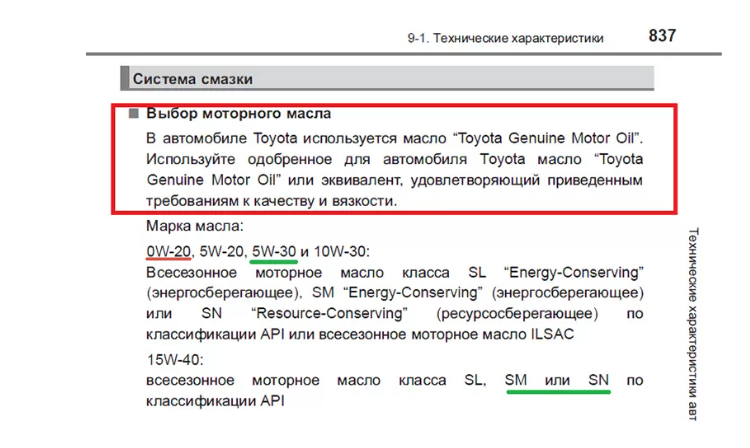This screenshot has height=448, width=750.
Task: Click the 'Система смазки' section heading
Action: (x=192, y=79)
